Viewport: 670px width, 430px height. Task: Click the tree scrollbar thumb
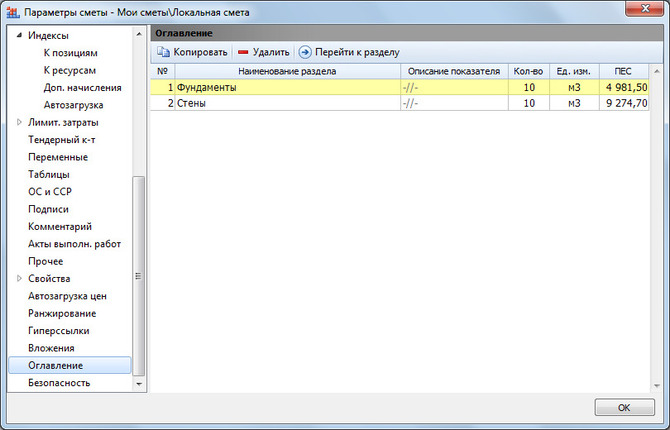click(x=139, y=276)
